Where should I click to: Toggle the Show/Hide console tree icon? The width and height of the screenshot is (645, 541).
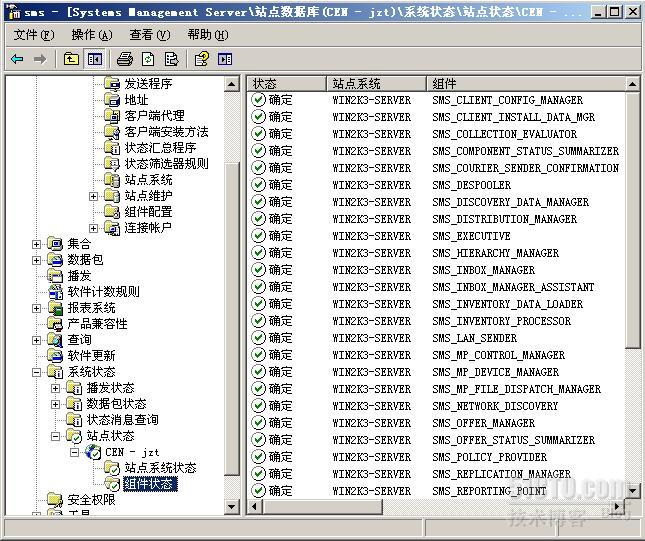(x=95, y=59)
